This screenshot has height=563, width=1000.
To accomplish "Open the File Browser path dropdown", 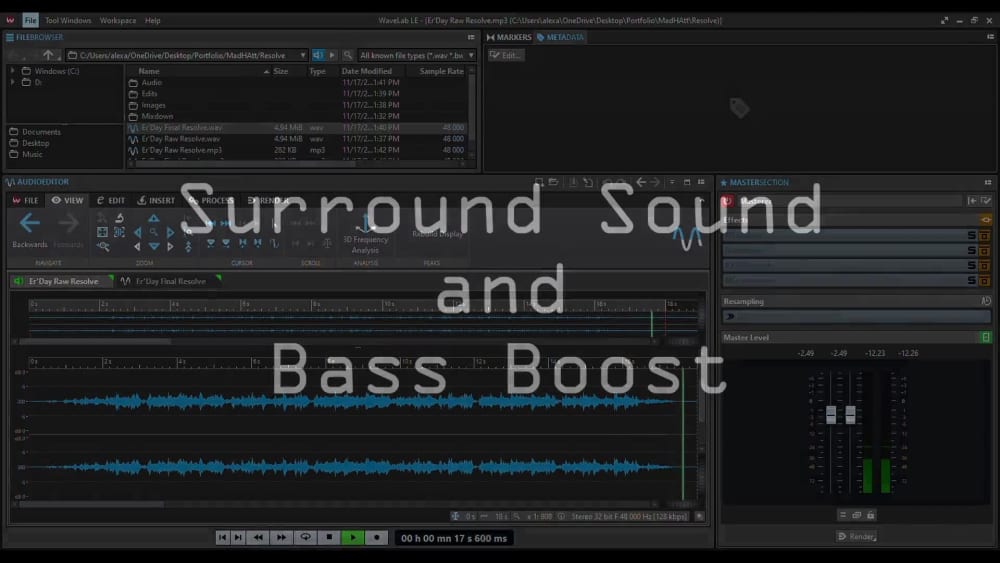I will (303, 55).
